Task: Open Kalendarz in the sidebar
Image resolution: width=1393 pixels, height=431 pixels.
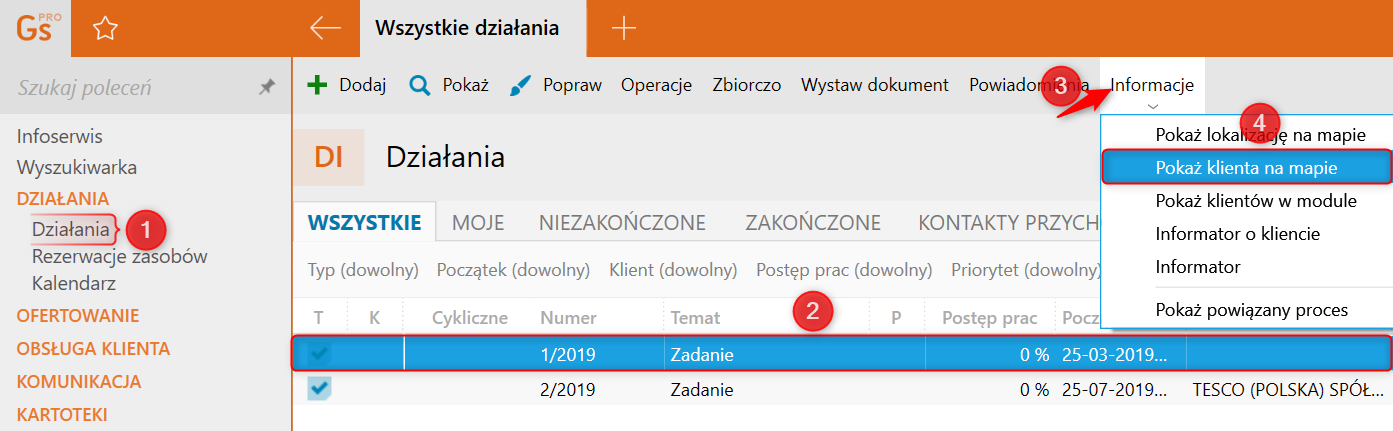Action: tap(72, 283)
